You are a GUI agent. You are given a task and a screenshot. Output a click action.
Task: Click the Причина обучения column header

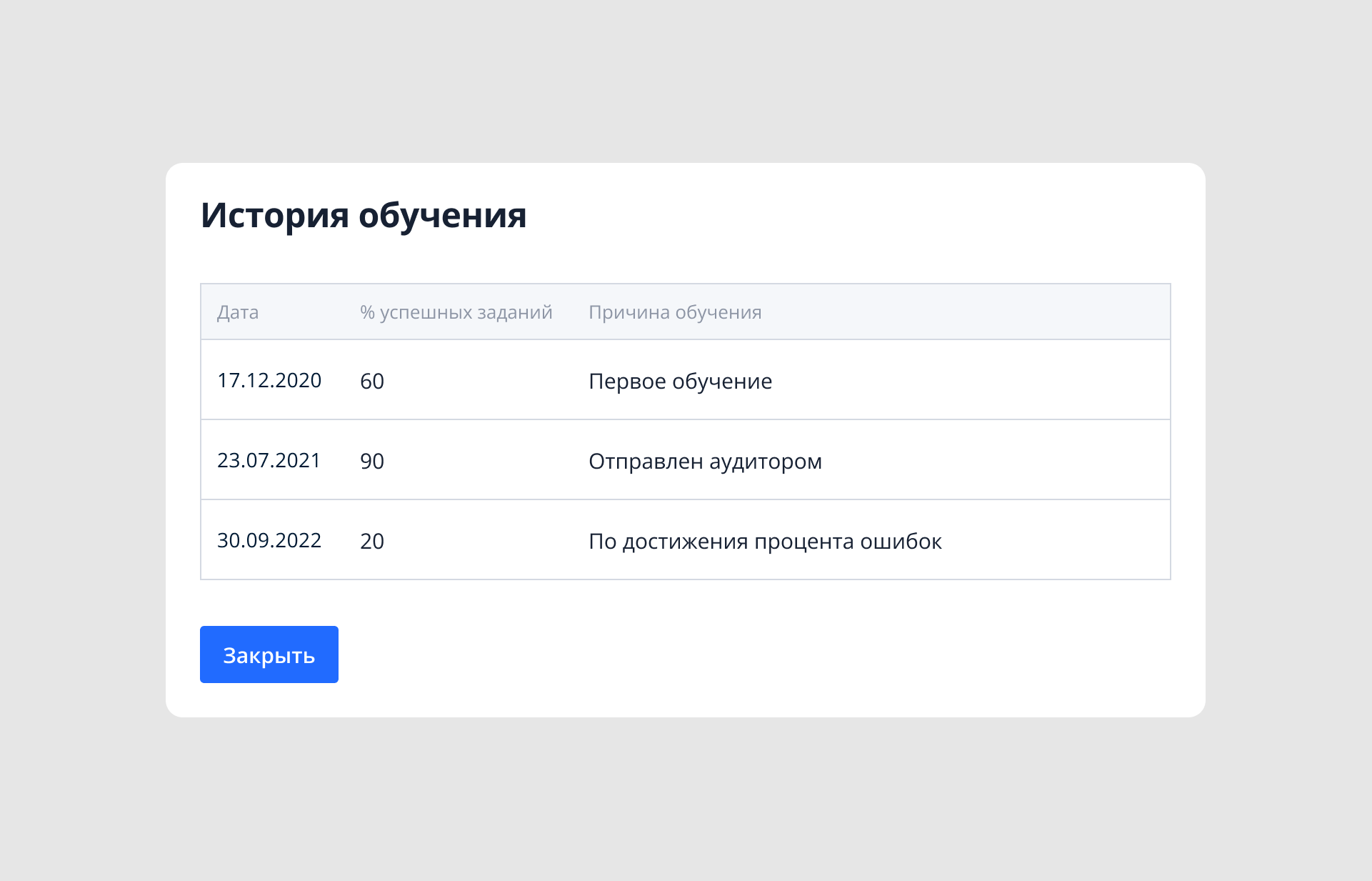(x=675, y=312)
